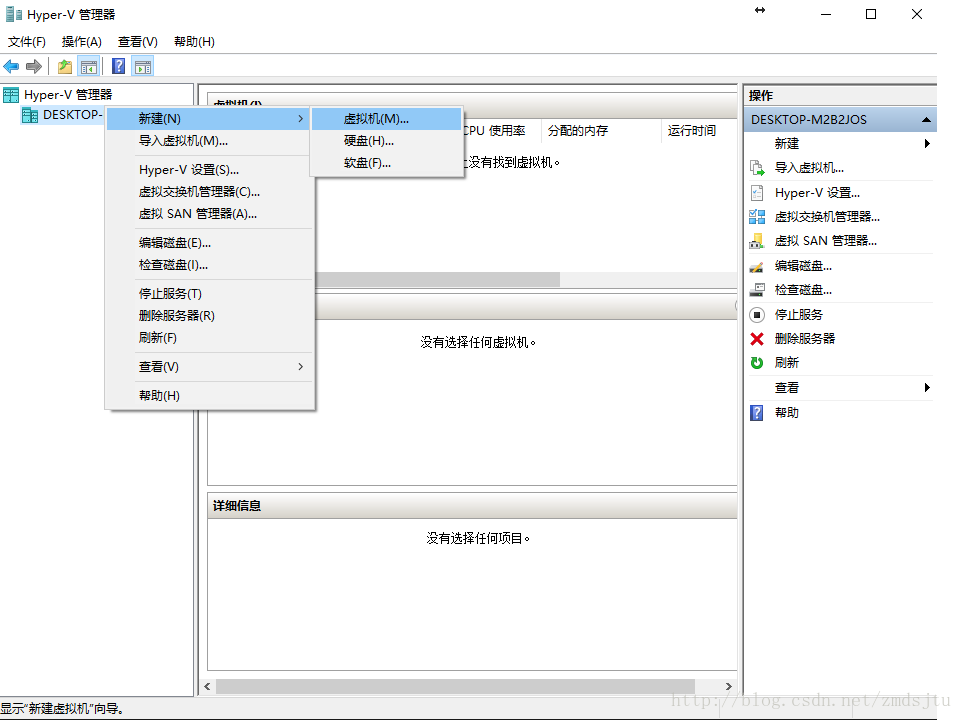Image resolution: width=962 pixels, height=720 pixels.
Task: Click the CPU 使用率 column header
Action: pos(502,131)
